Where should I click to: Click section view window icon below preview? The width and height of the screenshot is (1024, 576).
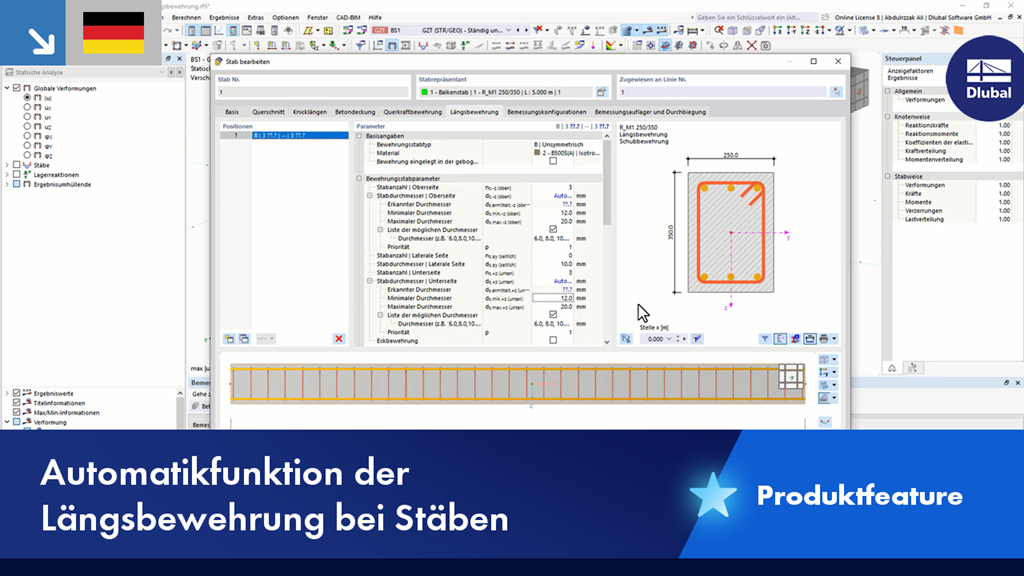pos(810,339)
